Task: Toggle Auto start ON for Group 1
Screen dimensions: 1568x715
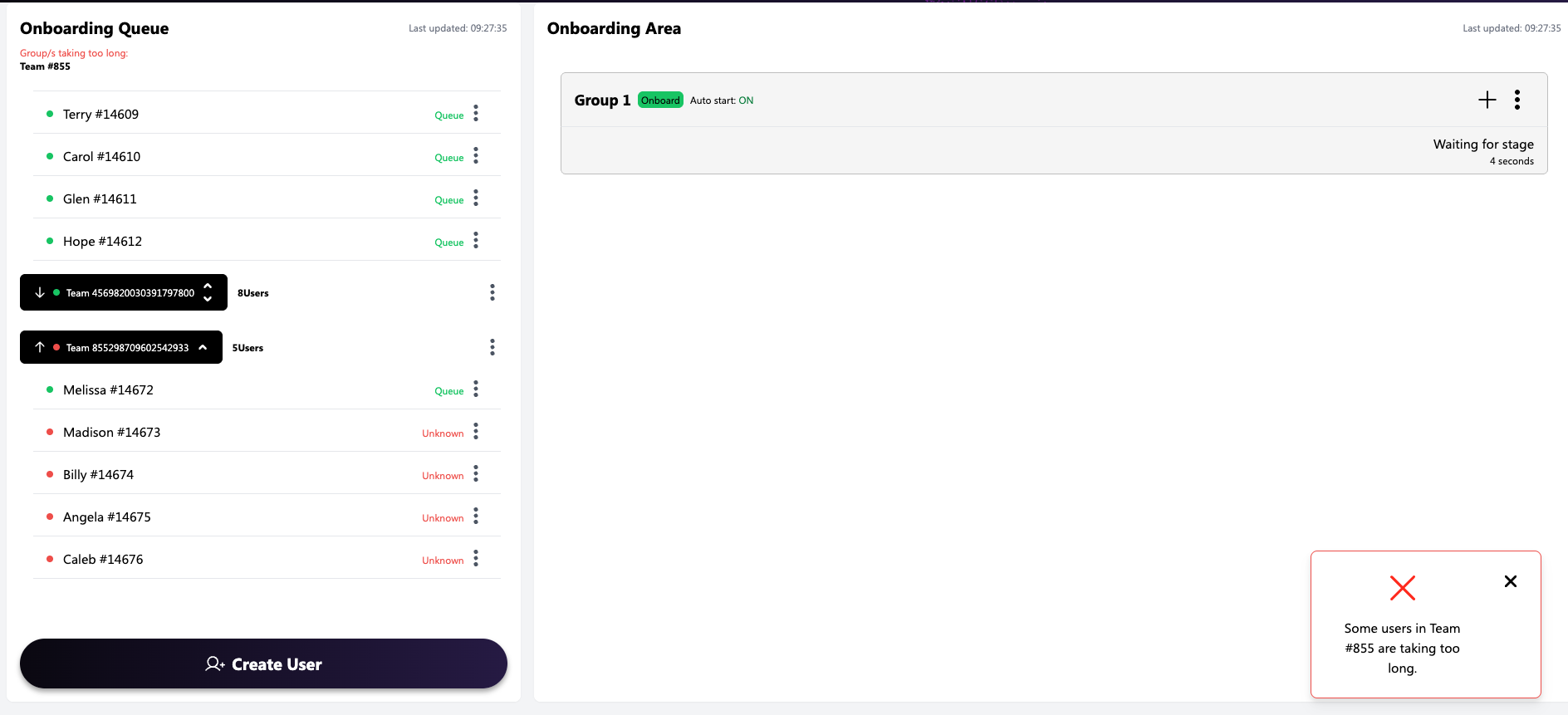Action: (745, 100)
